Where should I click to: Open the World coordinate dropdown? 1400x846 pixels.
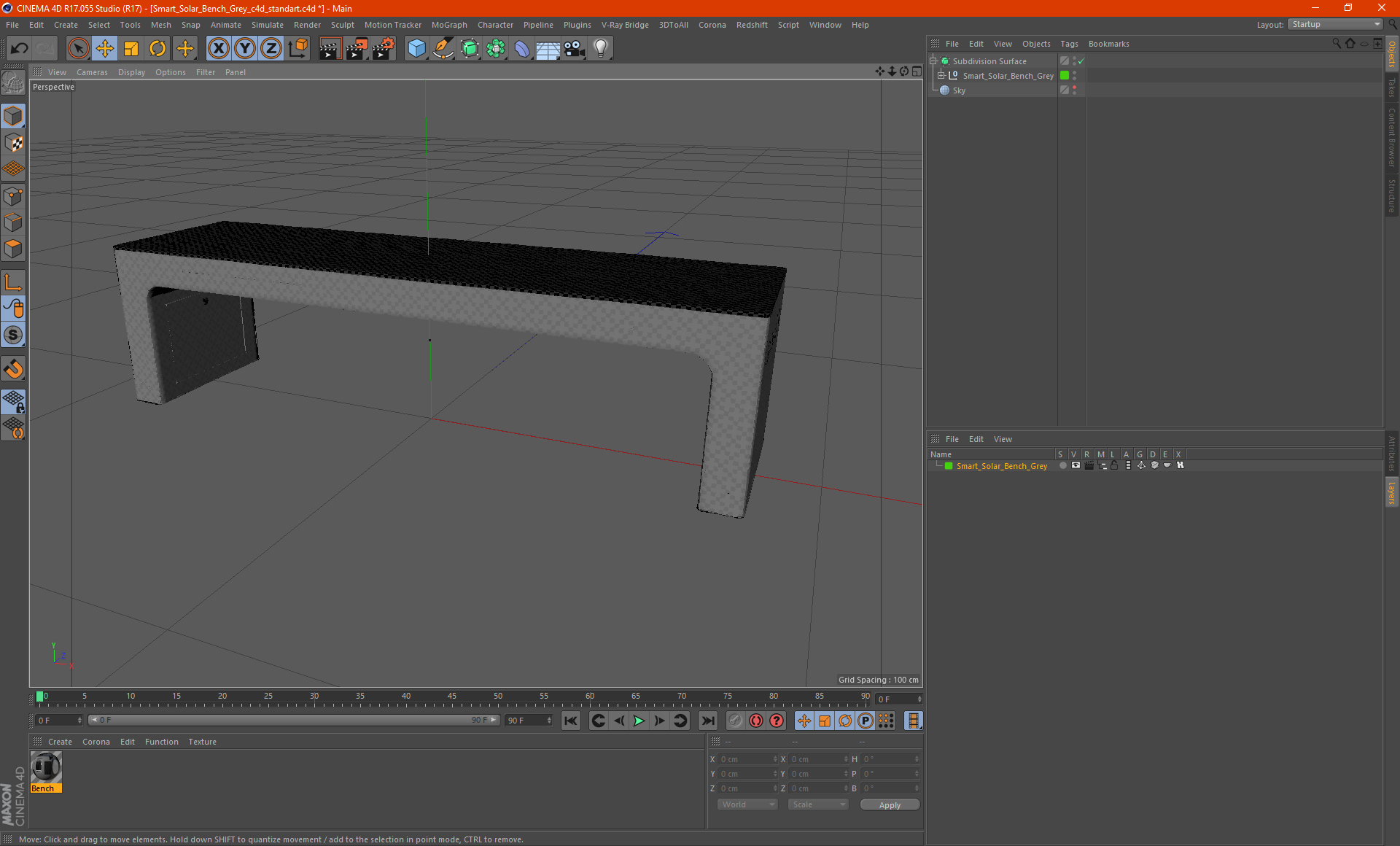pos(747,804)
